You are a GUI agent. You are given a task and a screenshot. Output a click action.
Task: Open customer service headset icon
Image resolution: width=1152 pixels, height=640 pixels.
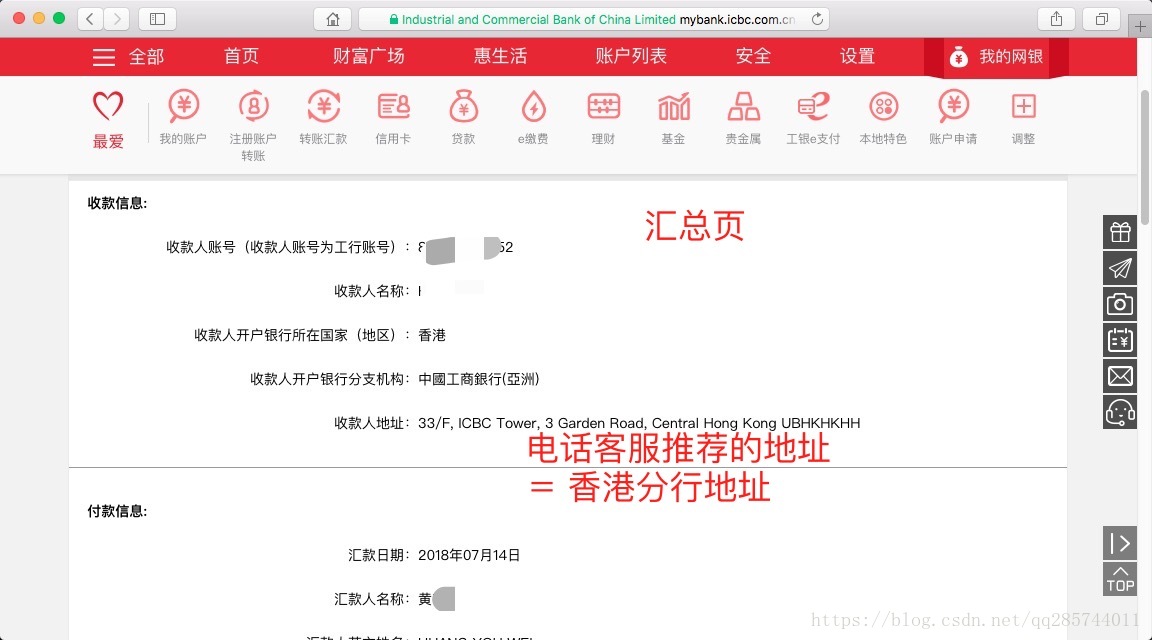click(x=1120, y=412)
